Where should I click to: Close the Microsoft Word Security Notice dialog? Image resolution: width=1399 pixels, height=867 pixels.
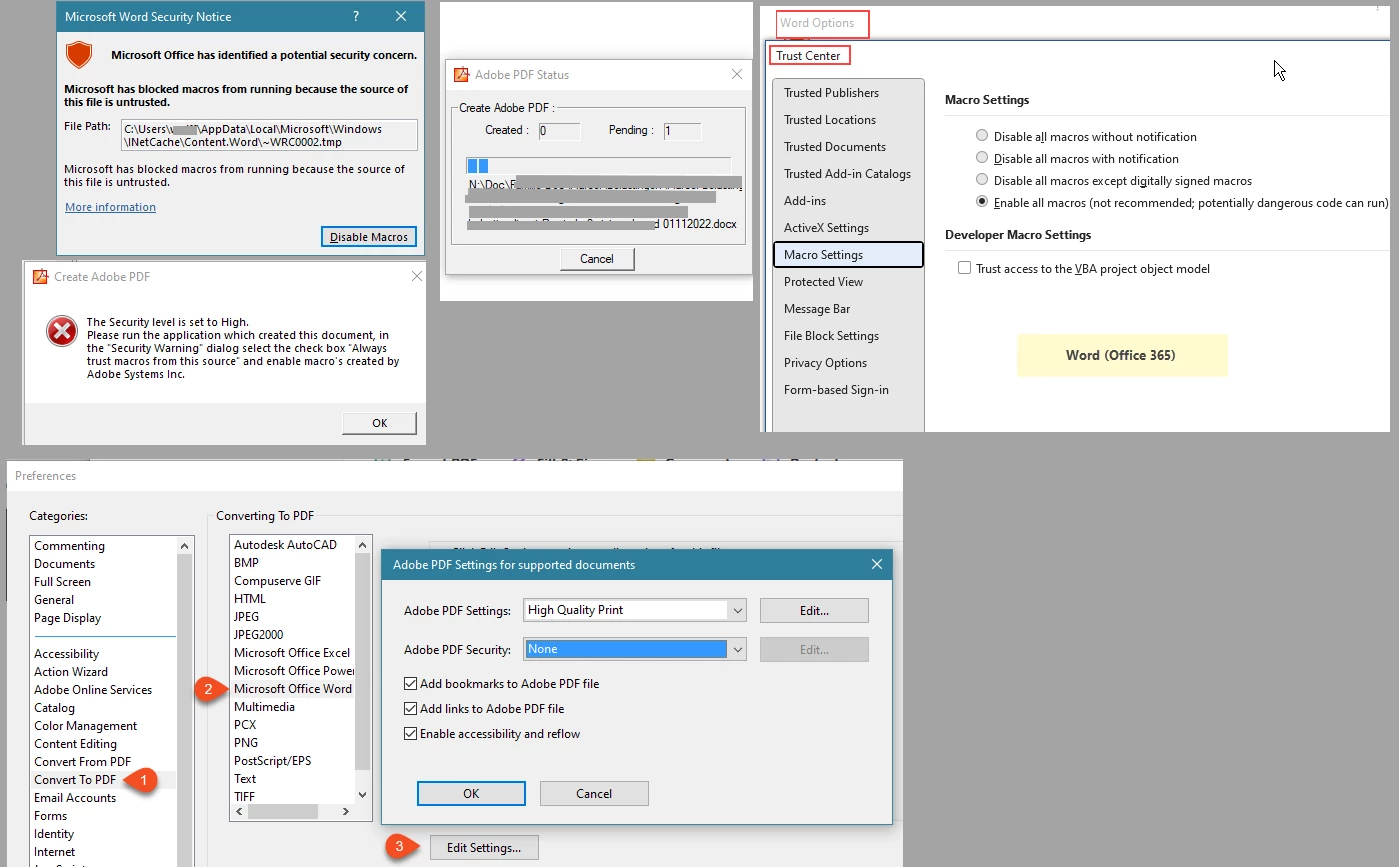401,16
